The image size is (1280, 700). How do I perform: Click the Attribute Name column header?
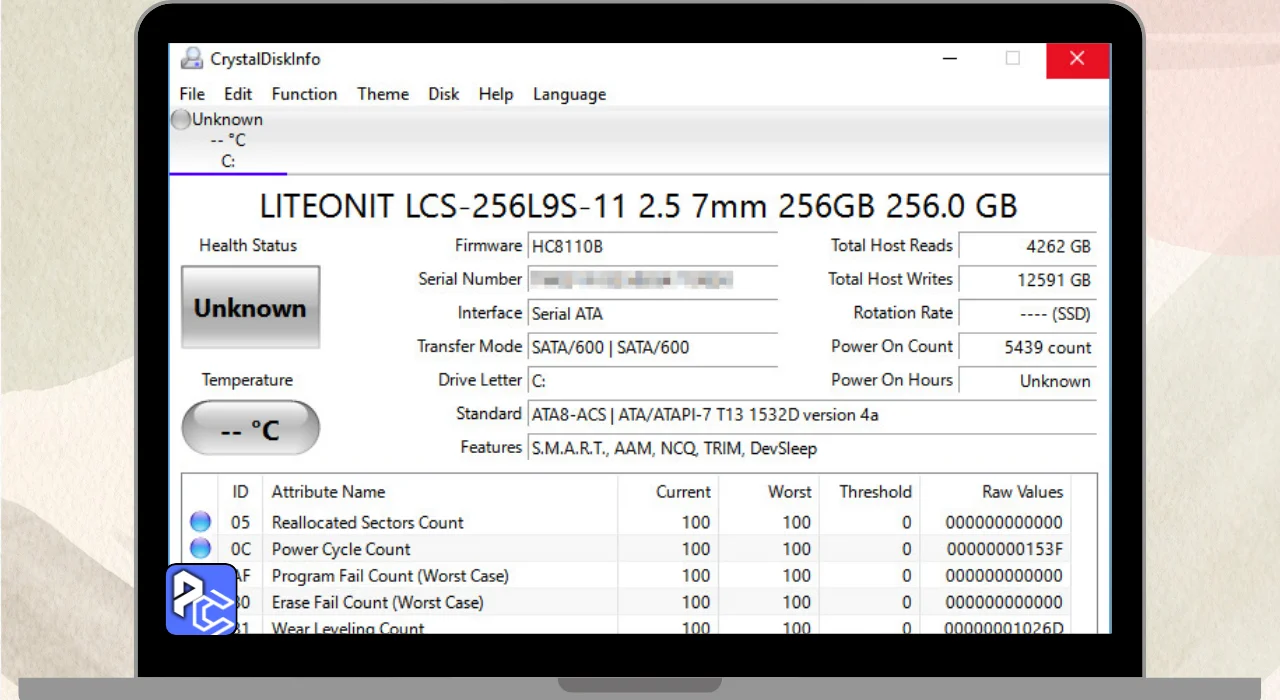pos(328,492)
